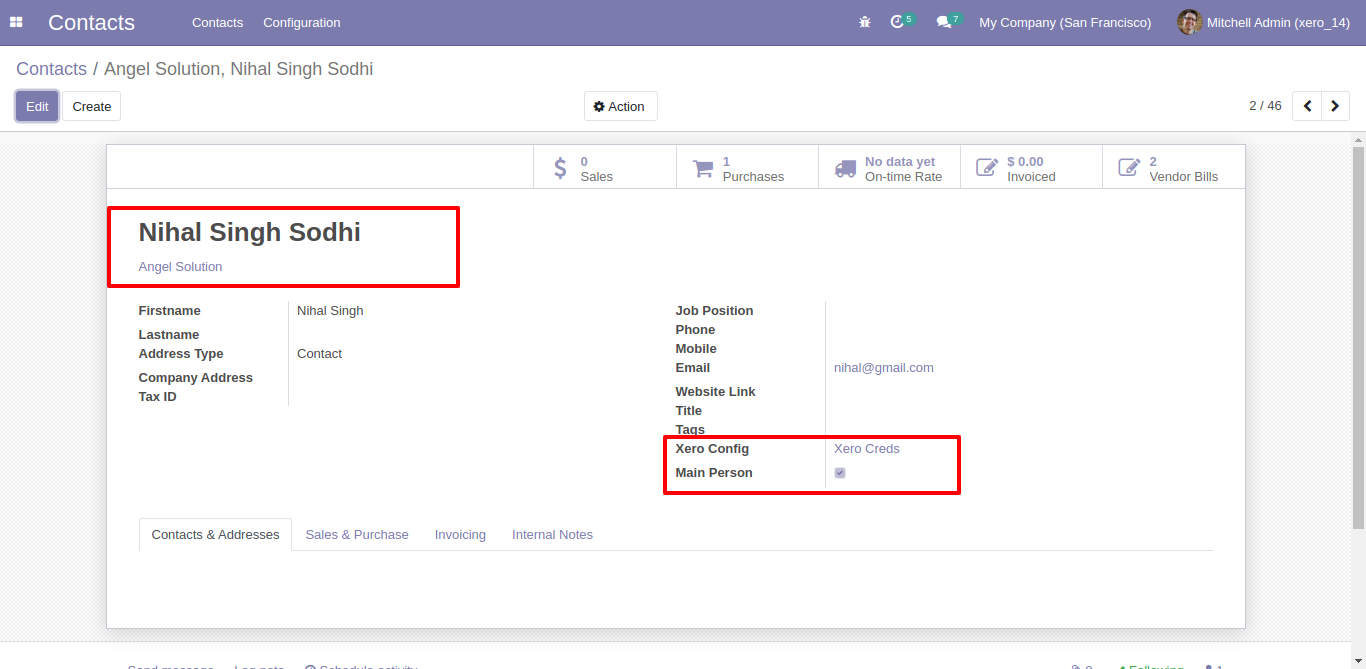Click the Vendor Bills pencil icon
Screen dimensions: 1366x669
pyautogui.click(x=1129, y=168)
